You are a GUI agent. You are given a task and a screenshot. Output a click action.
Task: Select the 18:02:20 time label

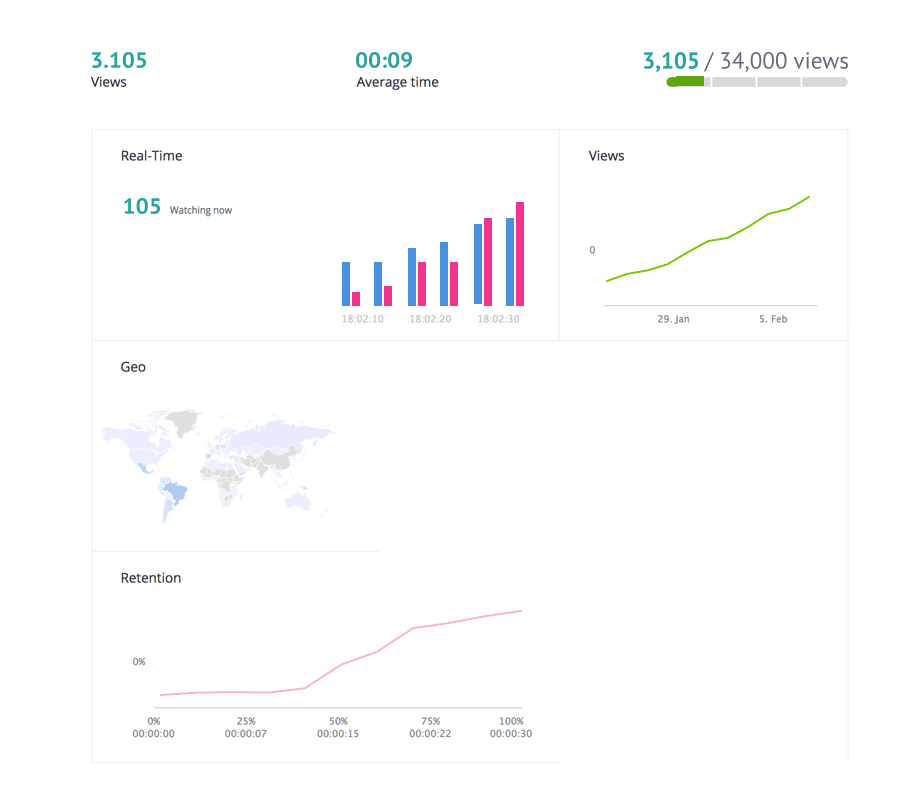click(430, 319)
